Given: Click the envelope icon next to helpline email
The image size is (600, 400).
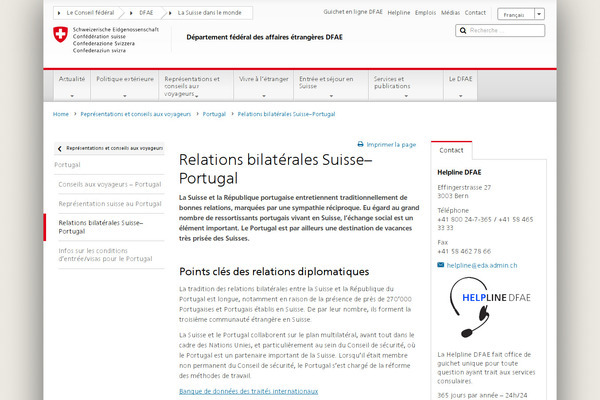Looking at the screenshot, I should (x=441, y=265).
